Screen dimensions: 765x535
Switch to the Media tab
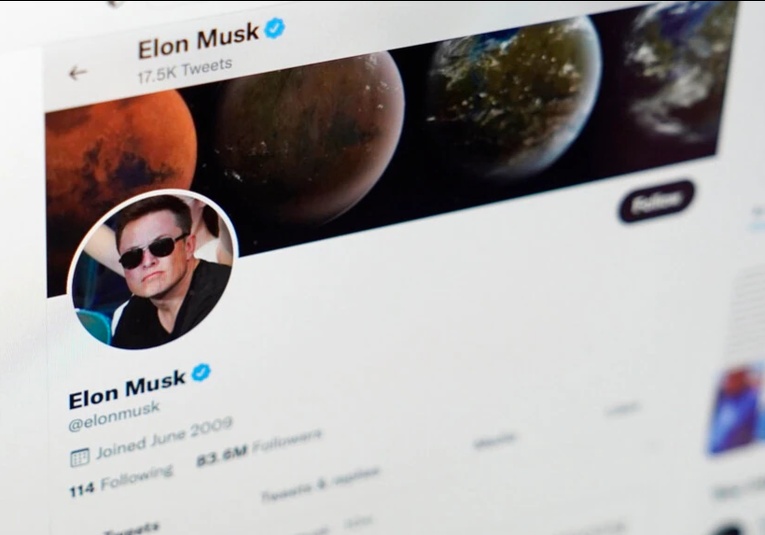pos(494,440)
